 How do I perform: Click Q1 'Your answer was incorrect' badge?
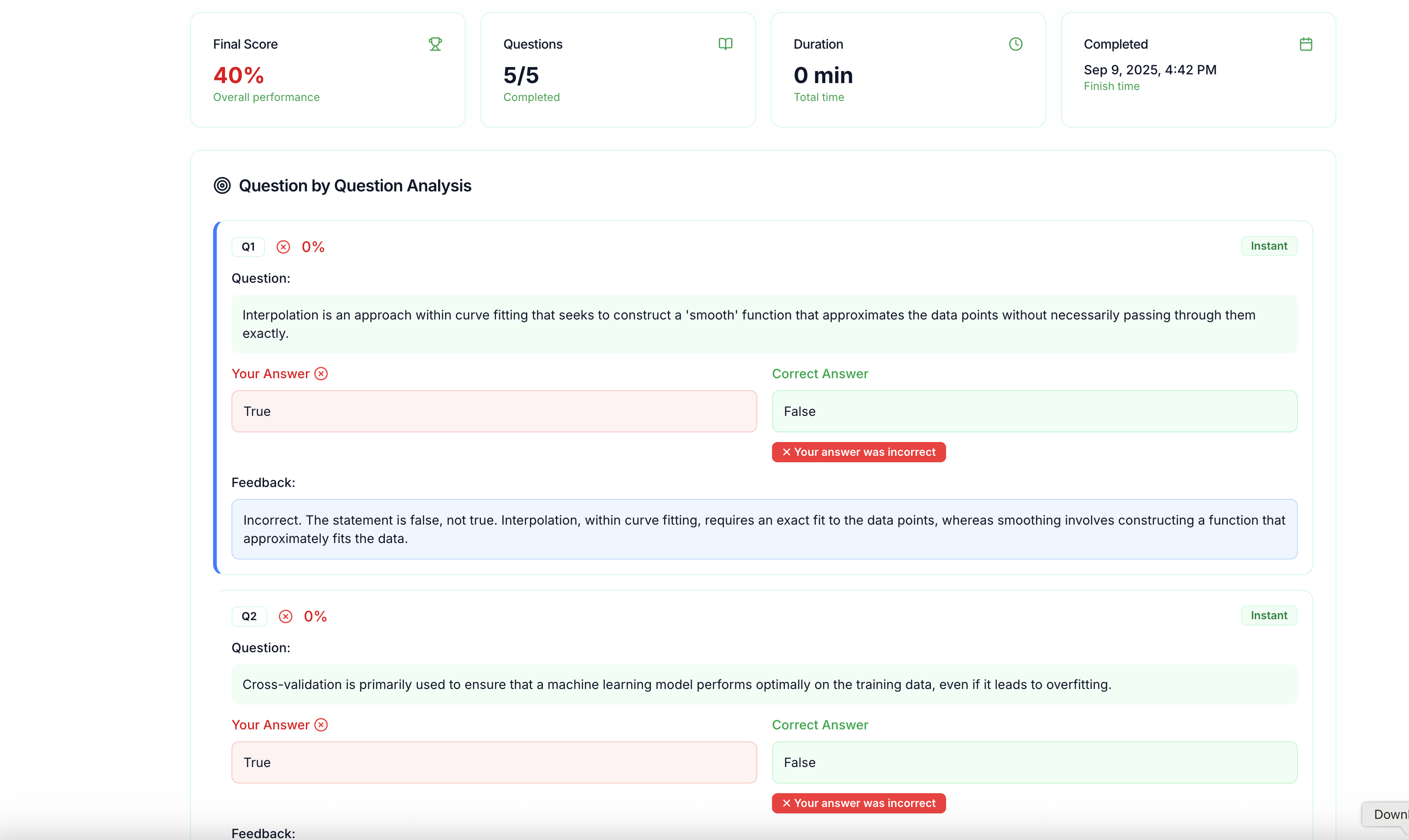(858, 452)
